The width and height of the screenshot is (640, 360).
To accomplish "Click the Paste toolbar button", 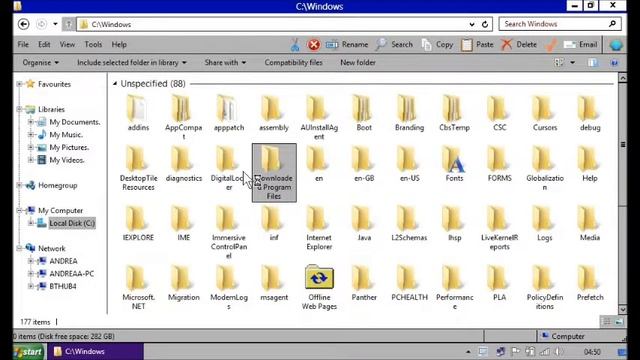I will (477, 44).
